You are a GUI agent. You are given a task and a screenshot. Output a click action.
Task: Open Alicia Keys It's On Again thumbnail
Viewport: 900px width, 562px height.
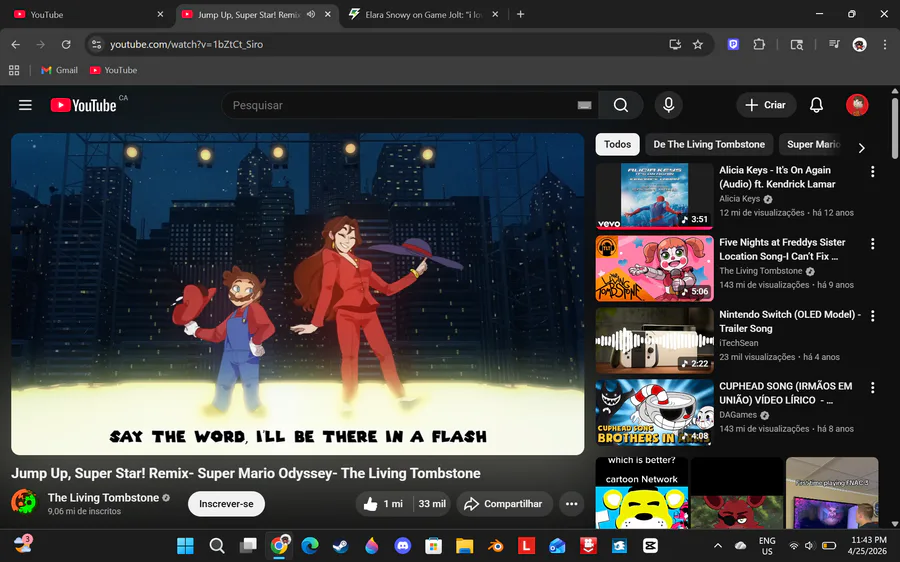pyautogui.click(x=654, y=196)
